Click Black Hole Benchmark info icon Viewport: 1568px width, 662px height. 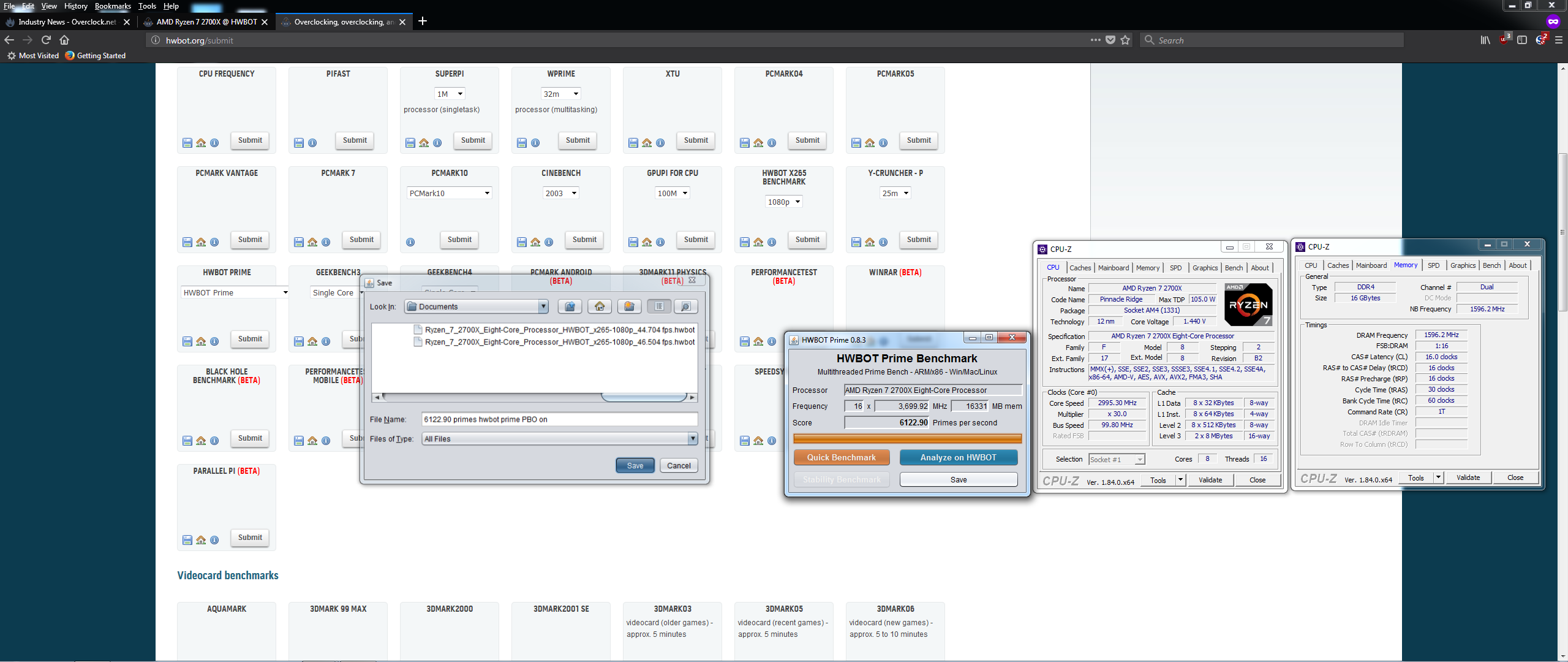214,441
